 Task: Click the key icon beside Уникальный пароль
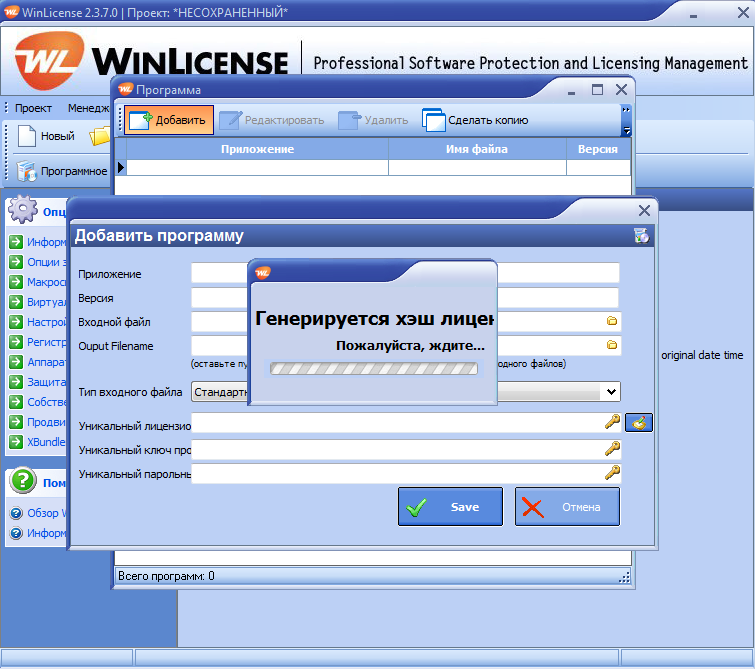click(x=612, y=473)
